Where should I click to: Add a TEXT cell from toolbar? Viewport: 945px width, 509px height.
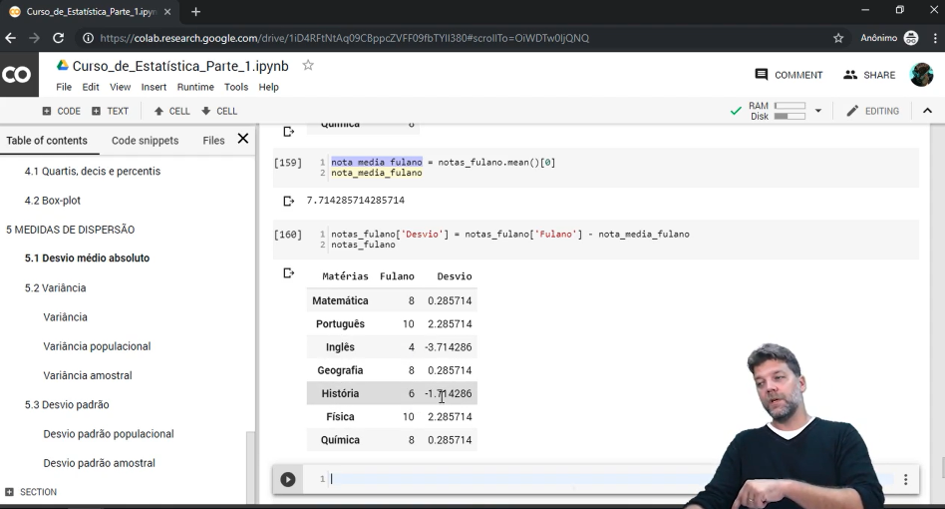click(110, 111)
